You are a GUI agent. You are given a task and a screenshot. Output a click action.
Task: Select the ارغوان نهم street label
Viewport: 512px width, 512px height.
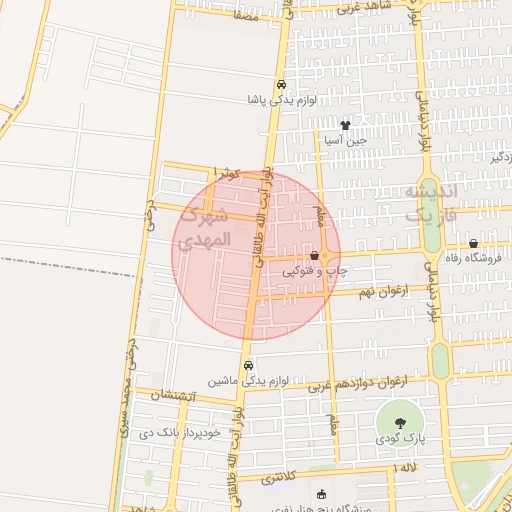383,292
